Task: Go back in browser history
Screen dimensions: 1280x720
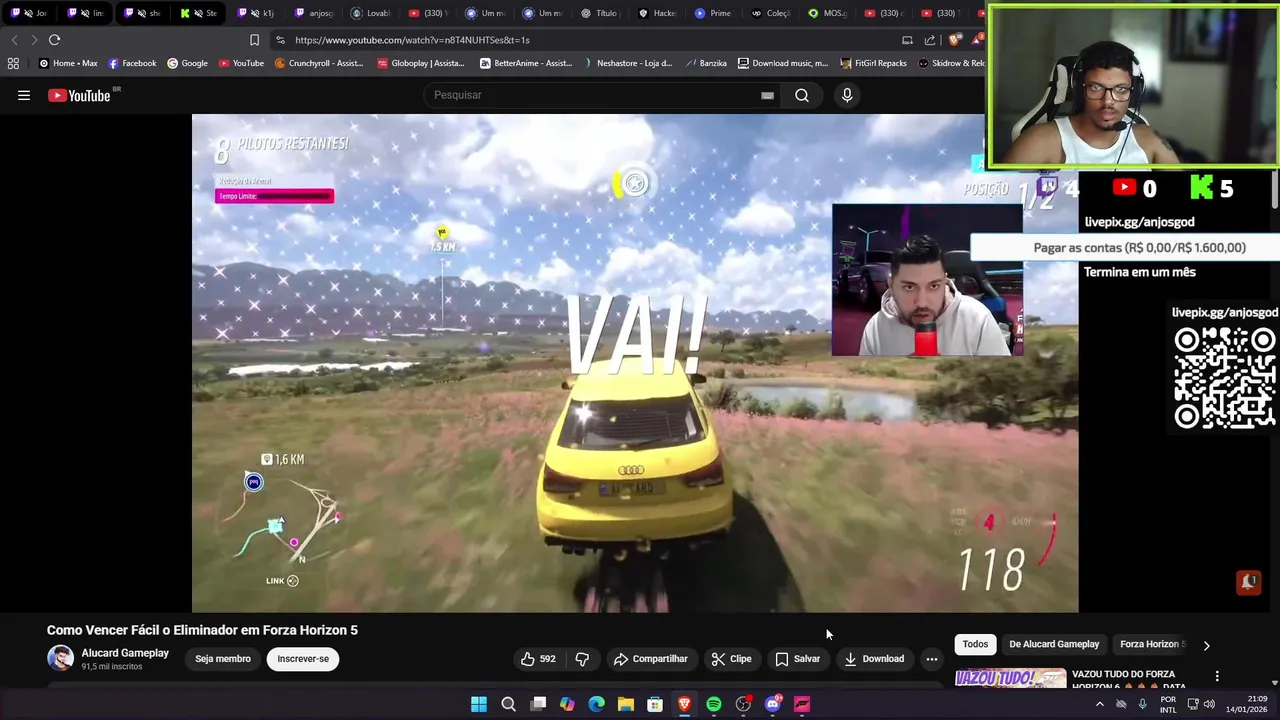Action: click(14, 40)
